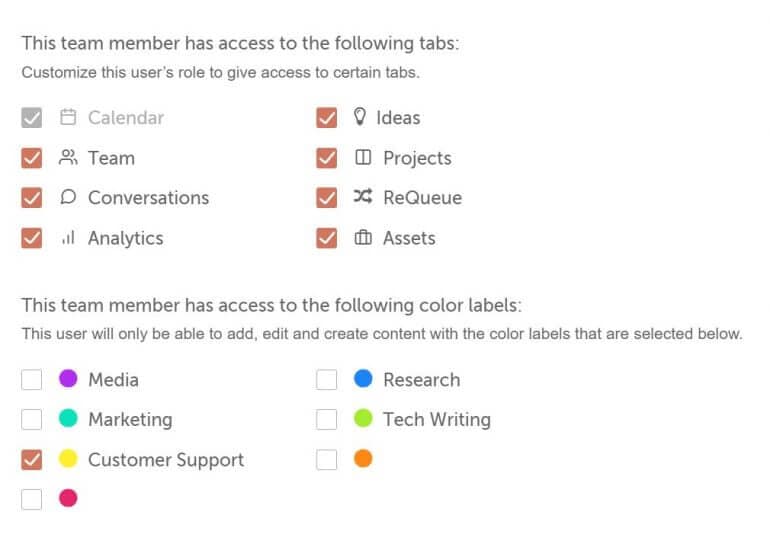Uncheck the Analytics tab checkbox
Image resolution: width=770 pixels, height=557 pixels.
point(31,238)
